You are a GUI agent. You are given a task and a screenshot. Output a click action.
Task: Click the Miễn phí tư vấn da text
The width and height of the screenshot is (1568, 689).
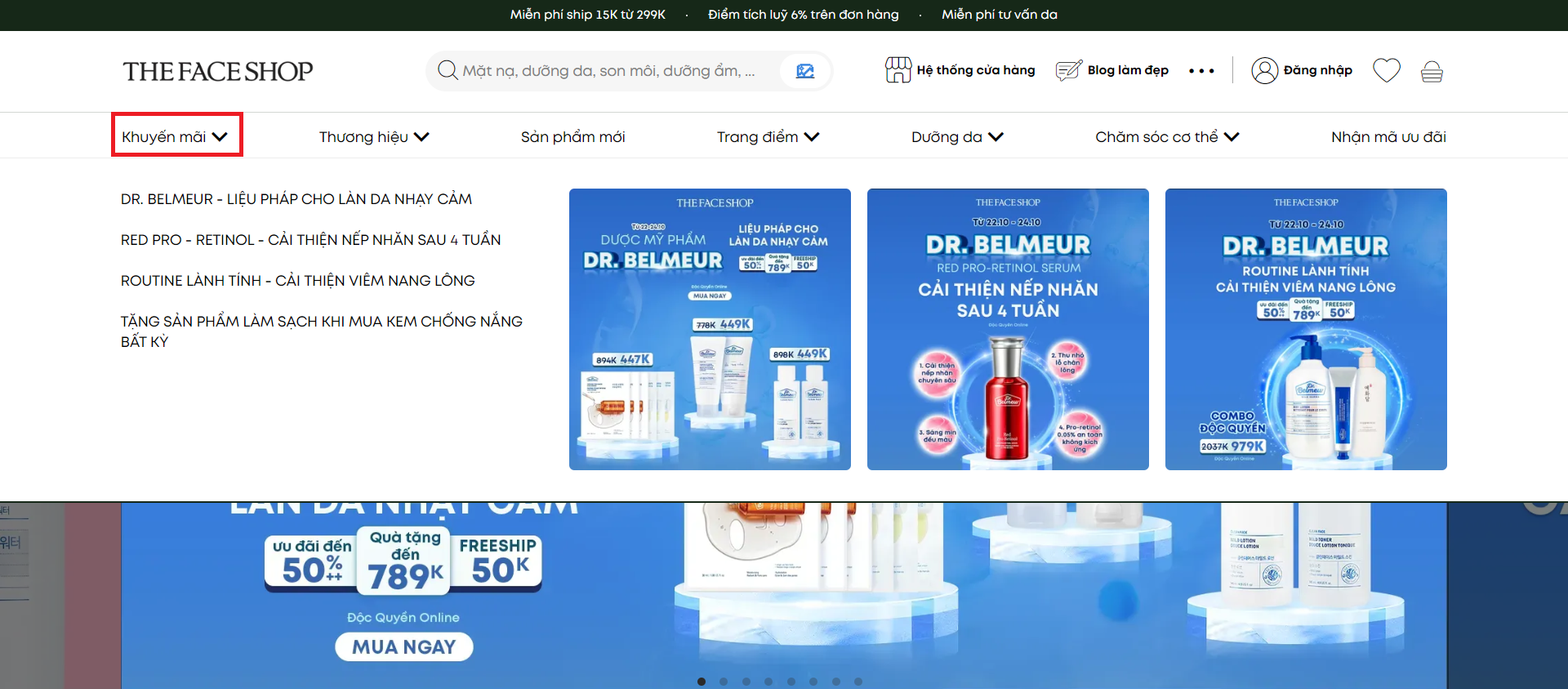1000,15
